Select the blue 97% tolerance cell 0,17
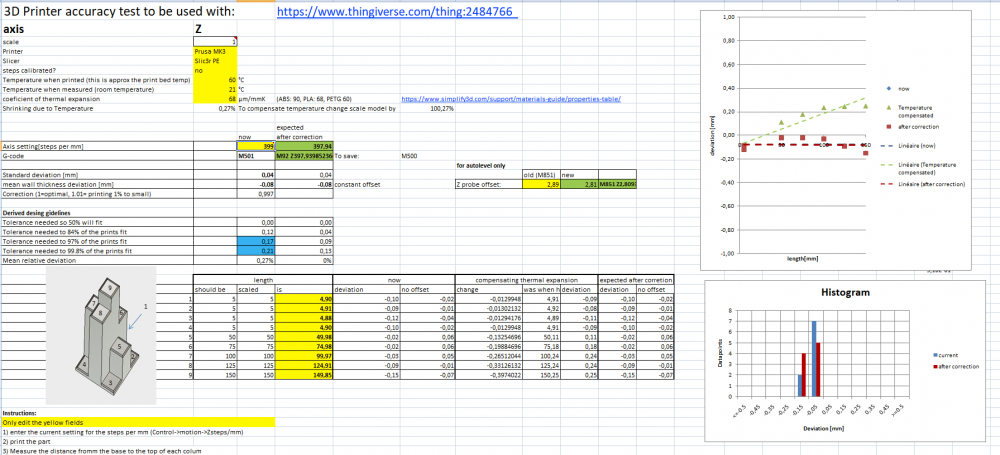This screenshot has width=1000, height=455. [x=256, y=242]
